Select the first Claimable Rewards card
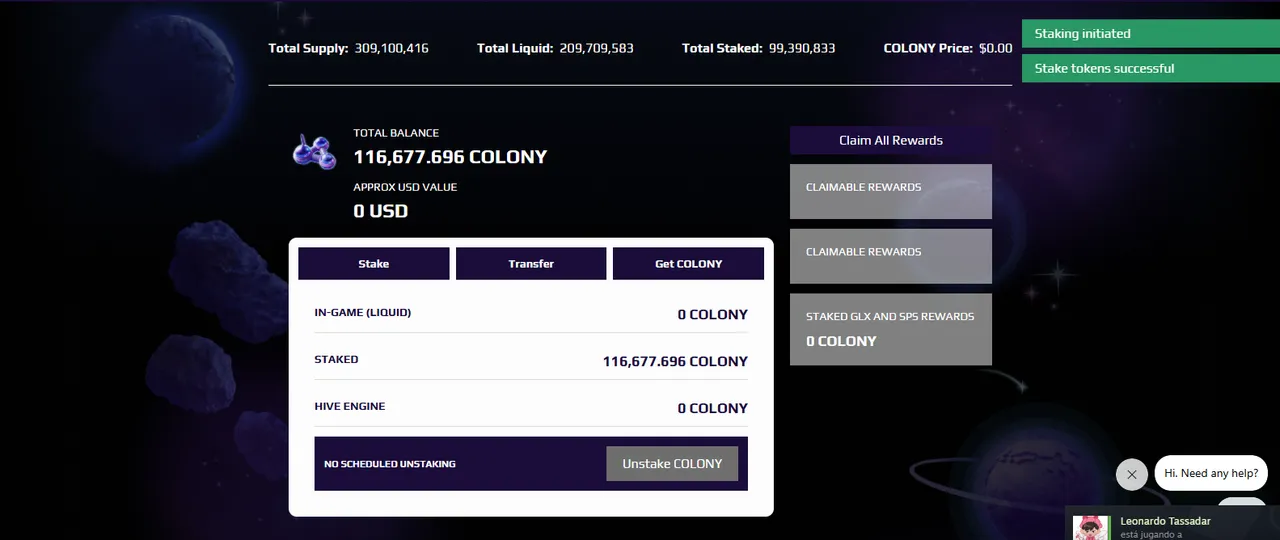Viewport: 1280px width, 540px height. [891, 192]
